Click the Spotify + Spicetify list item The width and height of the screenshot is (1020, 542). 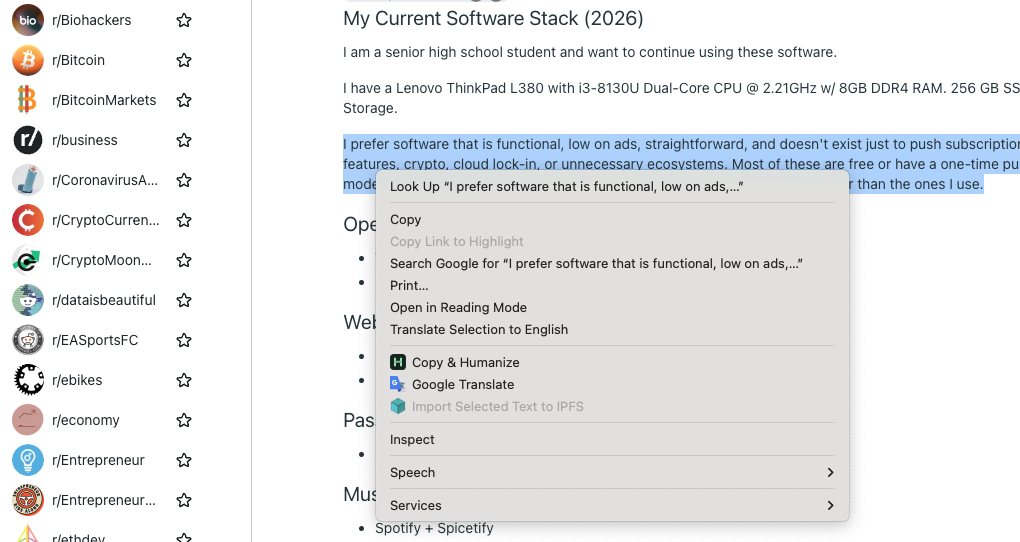(434, 528)
